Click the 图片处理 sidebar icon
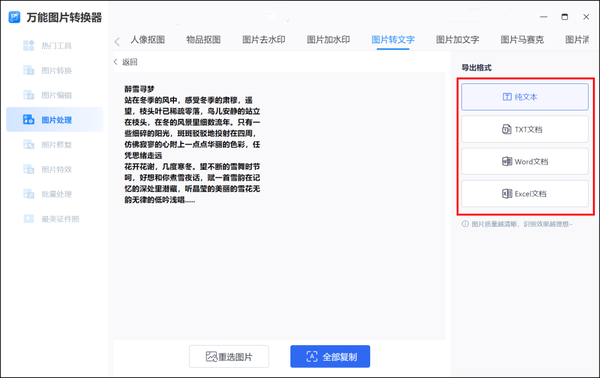This screenshot has width=600, height=378. (29, 120)
